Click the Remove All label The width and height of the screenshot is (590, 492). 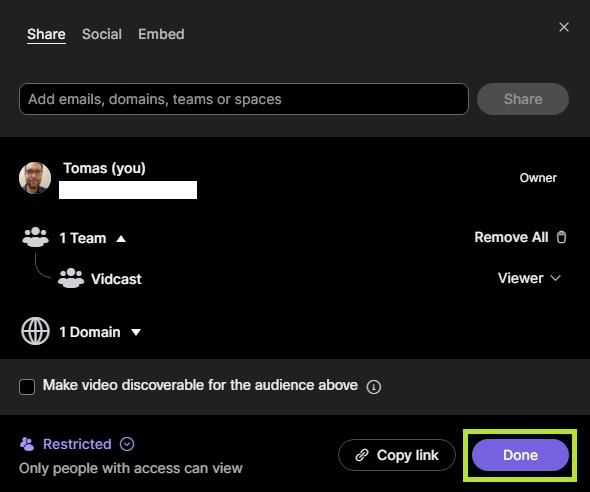pyautogui.click(x=511, y=237)
